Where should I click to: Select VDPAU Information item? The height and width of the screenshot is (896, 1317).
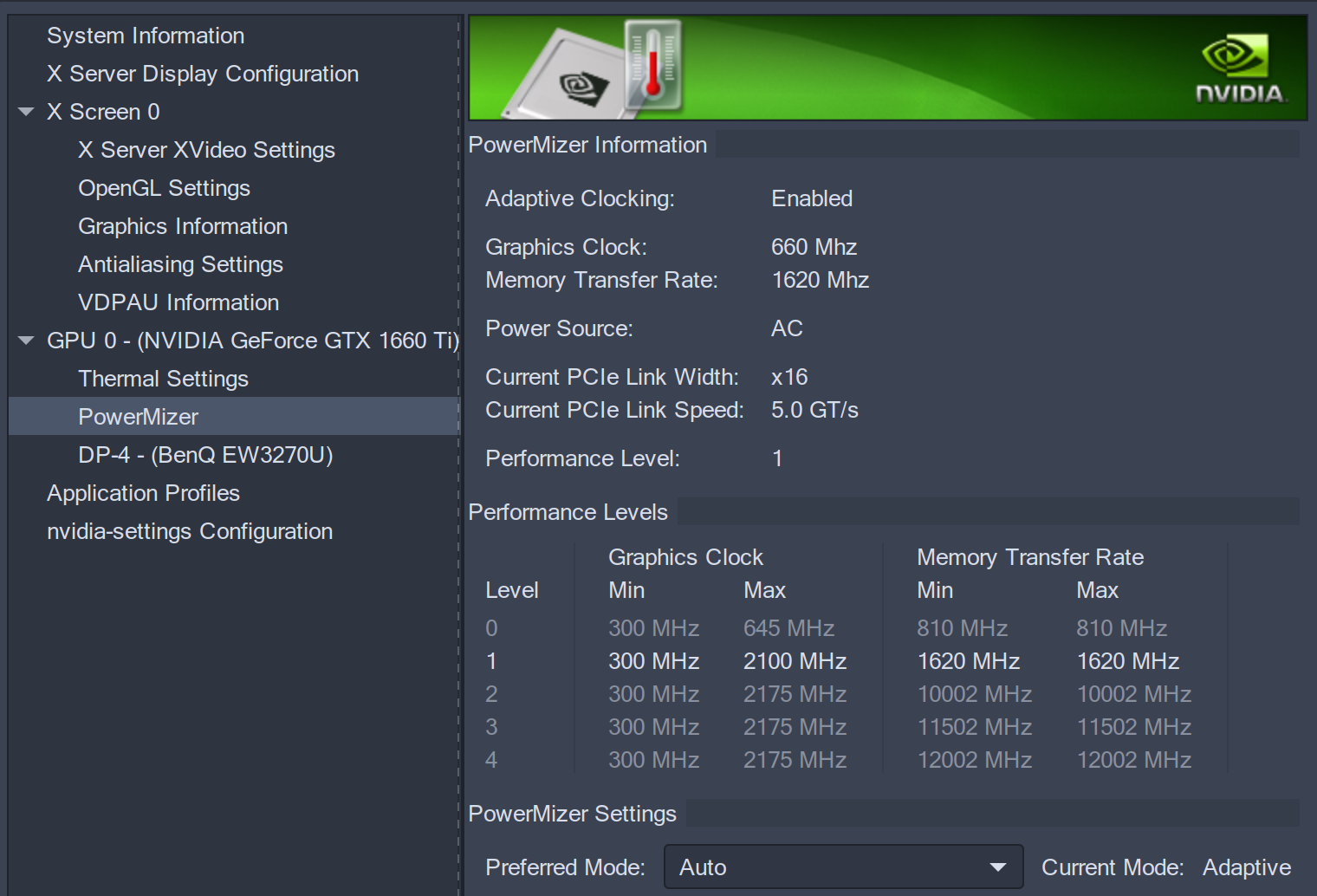[x=178, y=302]
